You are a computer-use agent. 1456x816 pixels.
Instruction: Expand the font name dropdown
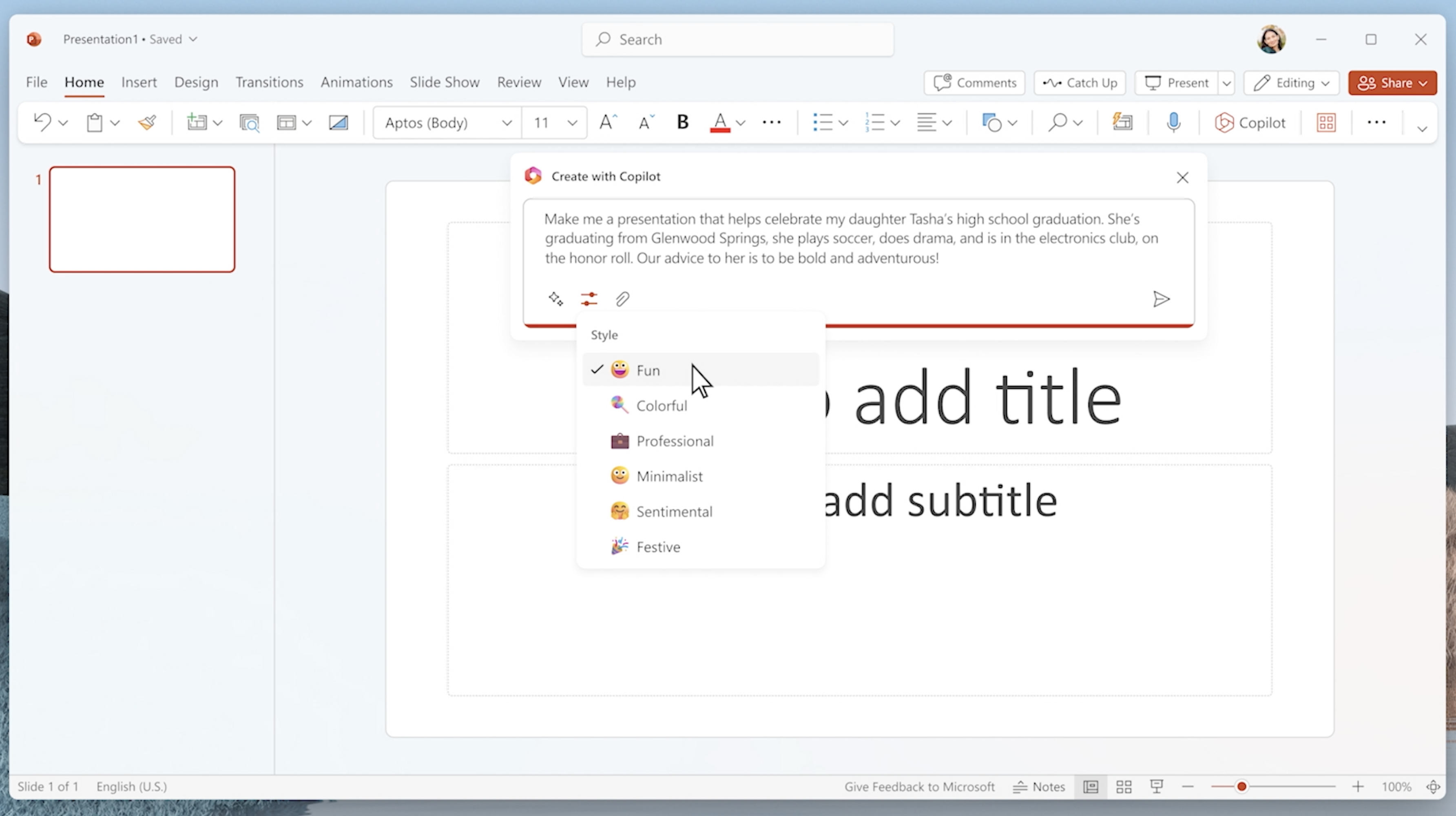[507, 123]
